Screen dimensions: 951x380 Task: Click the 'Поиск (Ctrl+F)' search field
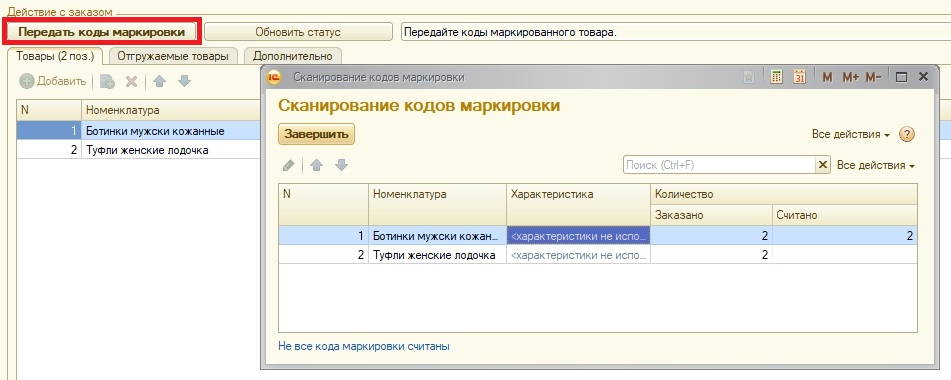click(x=719, y=165)
